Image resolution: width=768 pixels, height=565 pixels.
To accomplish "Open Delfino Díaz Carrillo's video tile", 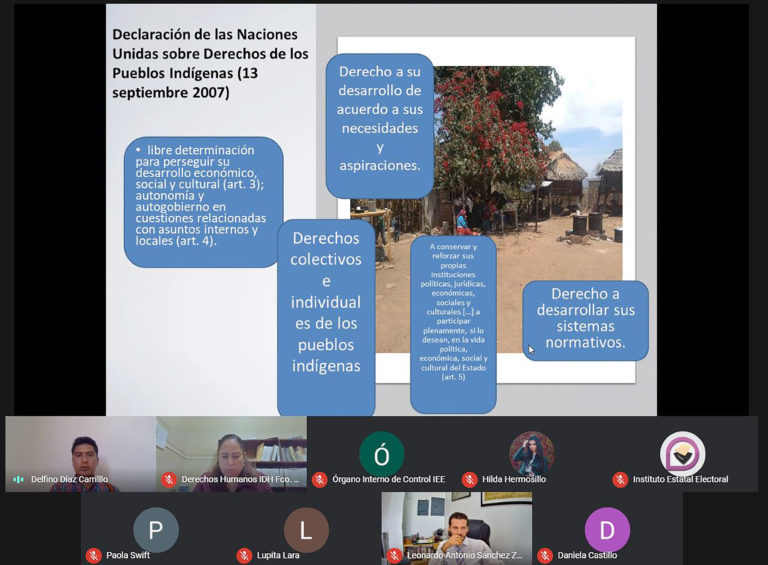I will pyautogui.click(x=80, y=448).
